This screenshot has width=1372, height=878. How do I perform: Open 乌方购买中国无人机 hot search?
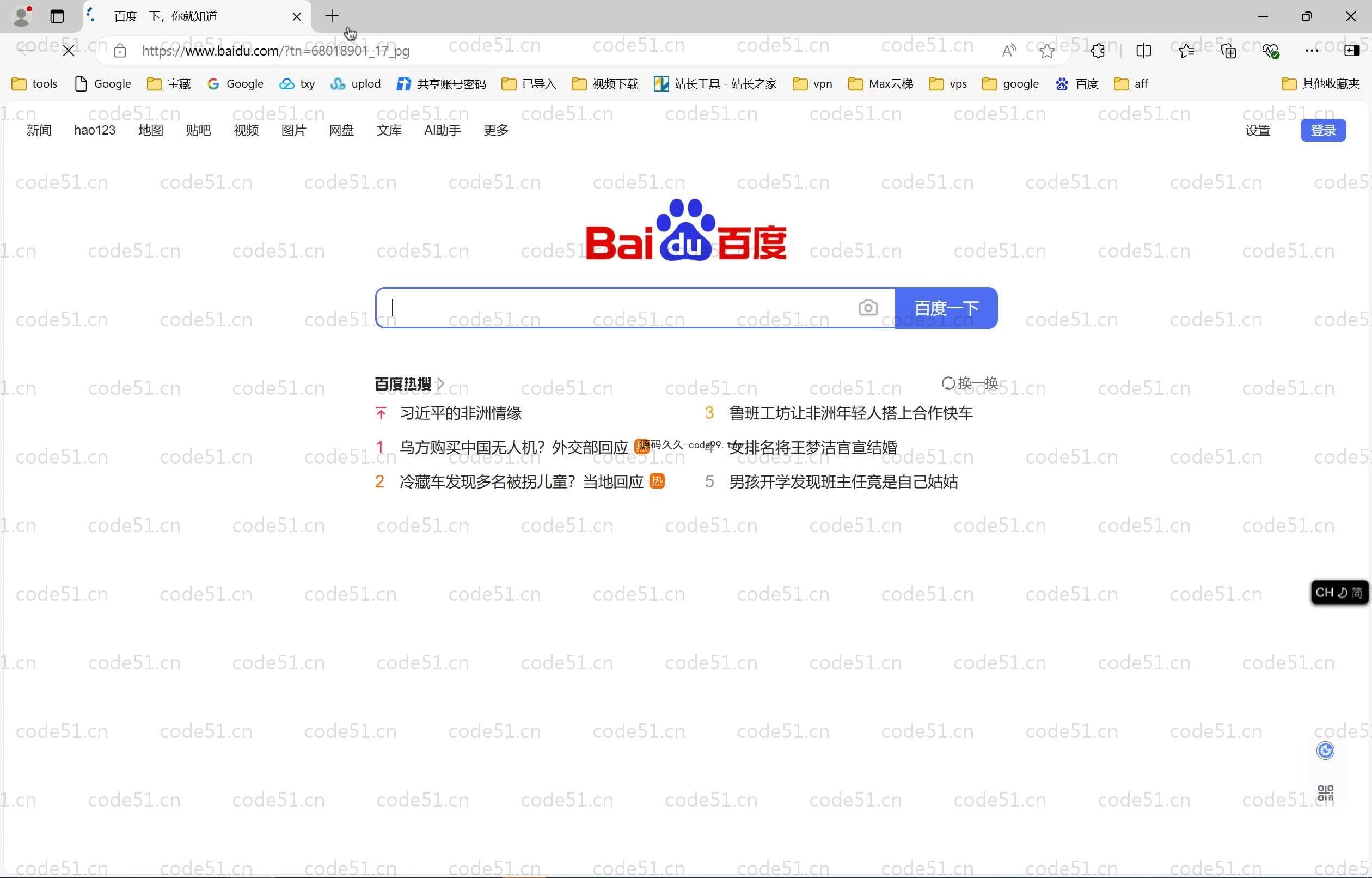513,447
